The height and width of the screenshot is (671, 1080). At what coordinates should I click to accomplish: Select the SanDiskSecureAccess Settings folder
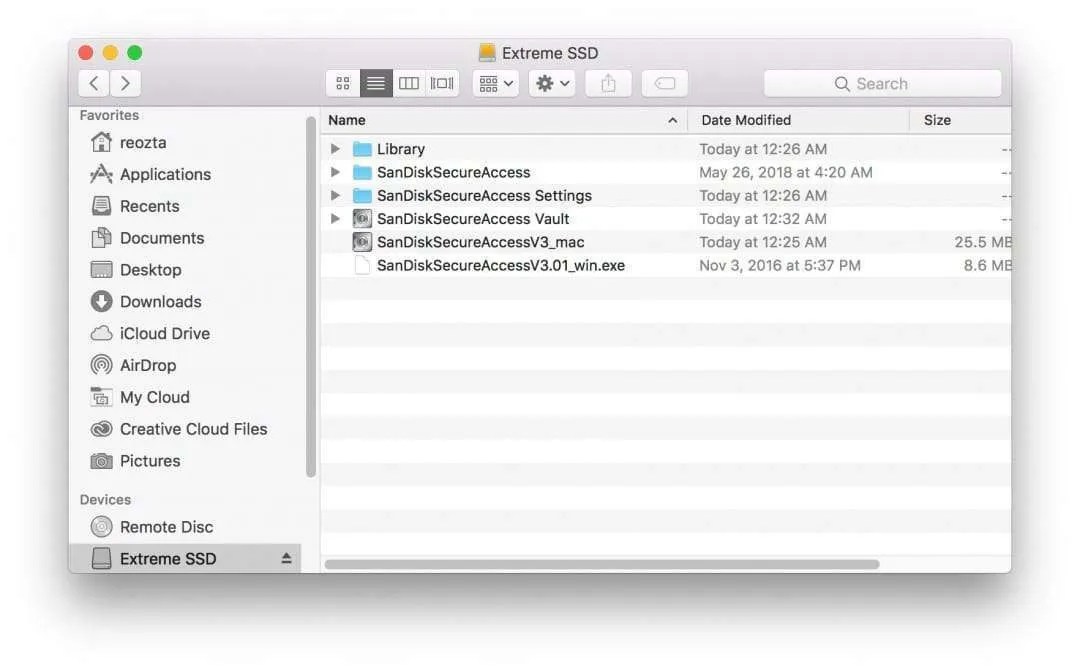tap(666, 196)
